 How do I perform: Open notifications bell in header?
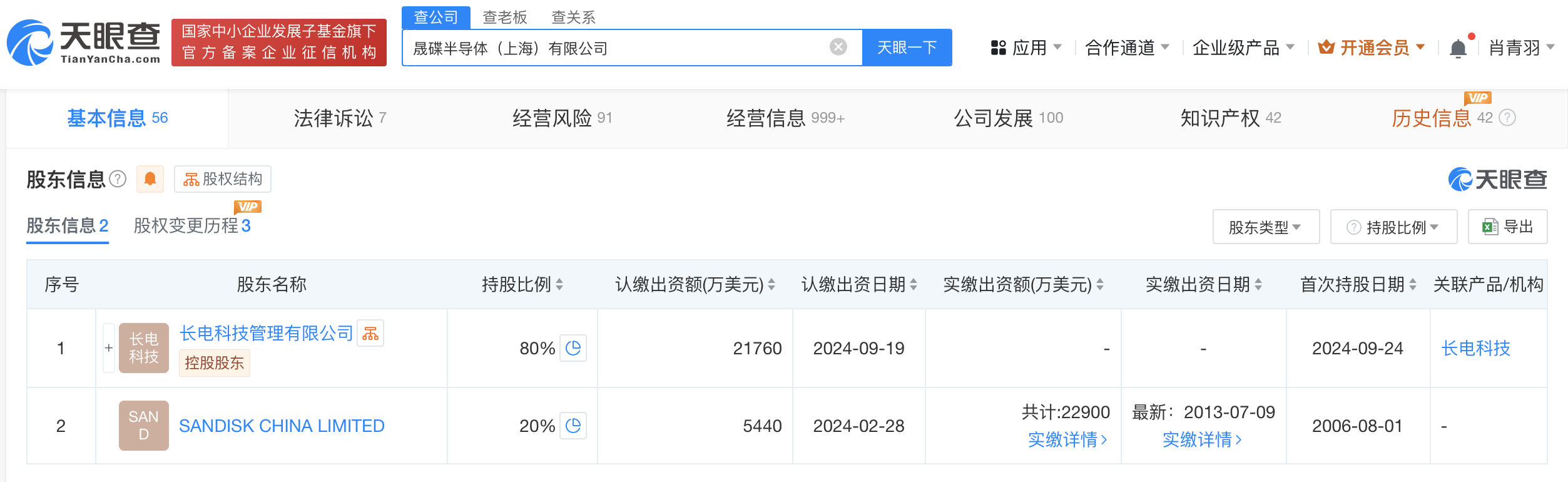point(1458,48)
